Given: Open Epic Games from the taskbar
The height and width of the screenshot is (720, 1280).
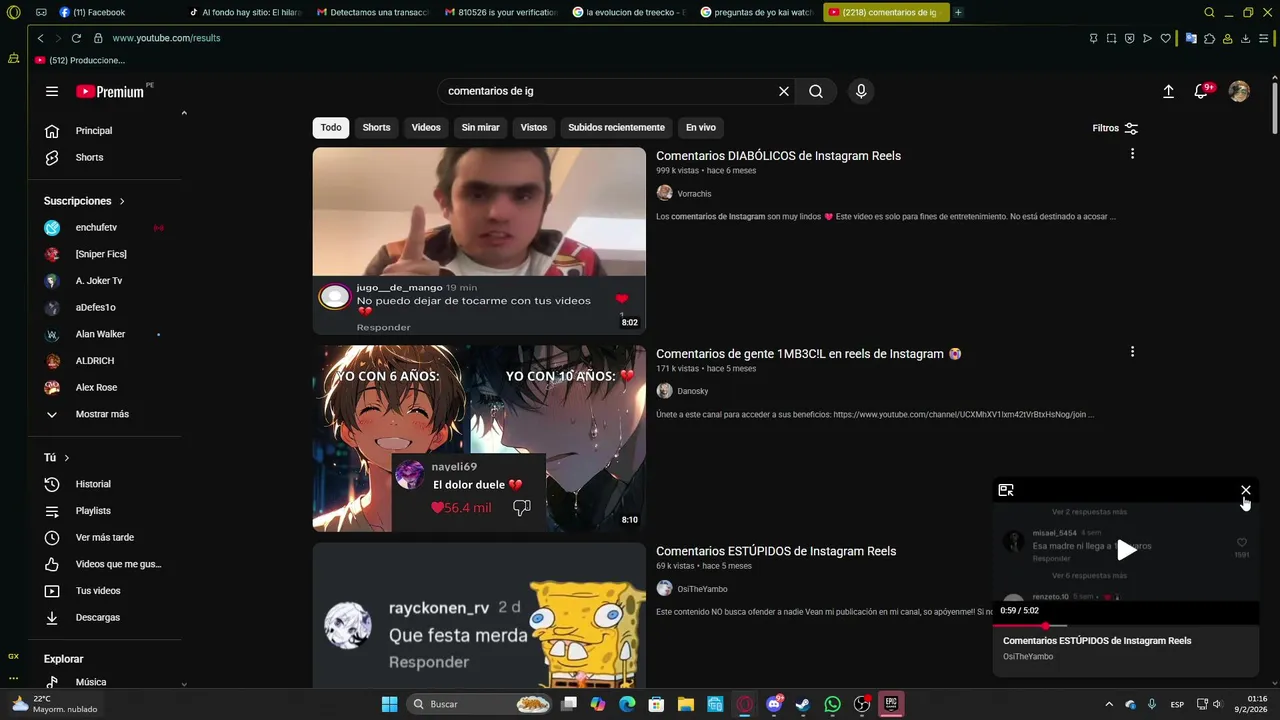Looking at the screenshot, I should [x=891, y=704].
